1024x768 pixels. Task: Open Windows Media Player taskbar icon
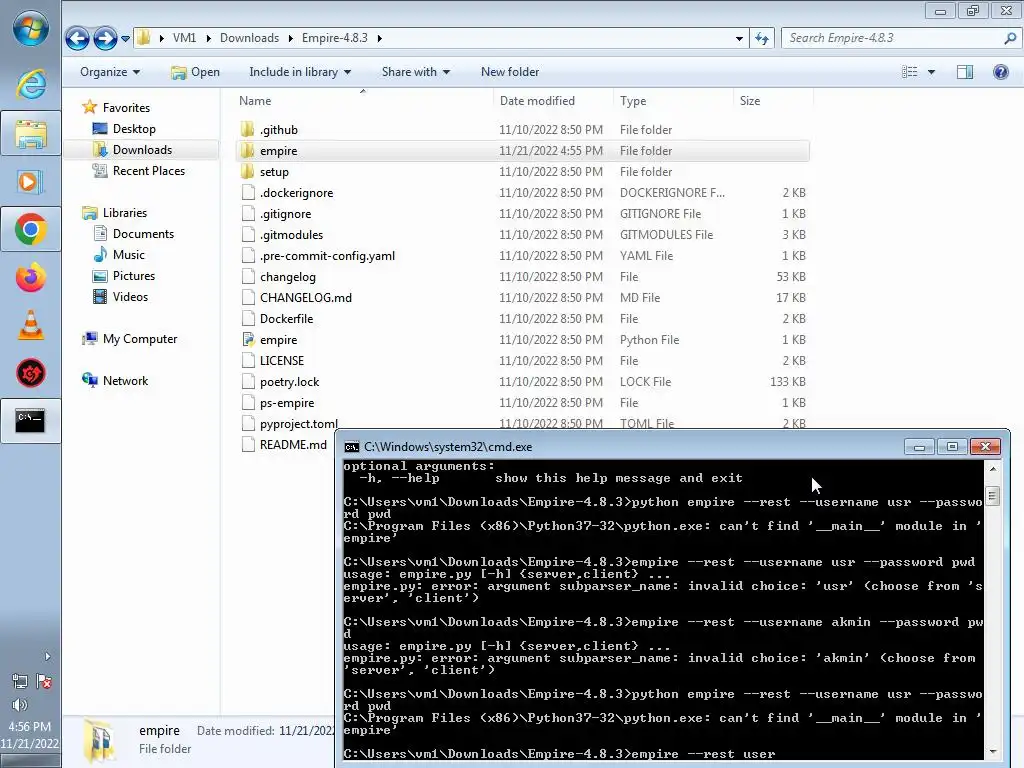pos(31,181)
